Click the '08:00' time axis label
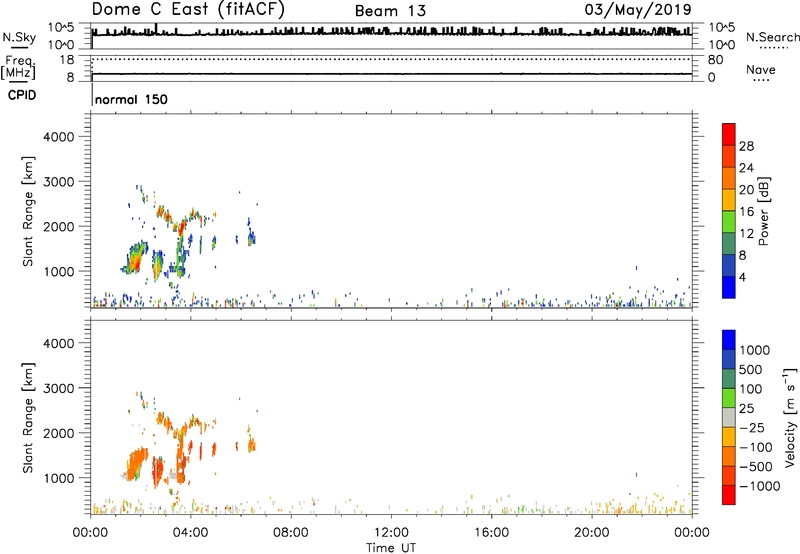800x554 pixels. coord(291,533)
